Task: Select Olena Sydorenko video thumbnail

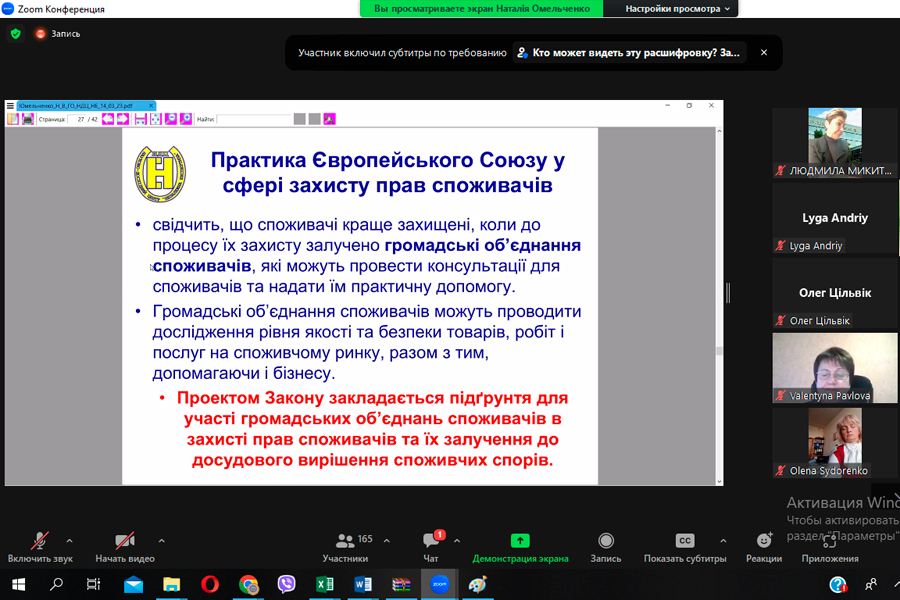Action: tap(835, 443)
